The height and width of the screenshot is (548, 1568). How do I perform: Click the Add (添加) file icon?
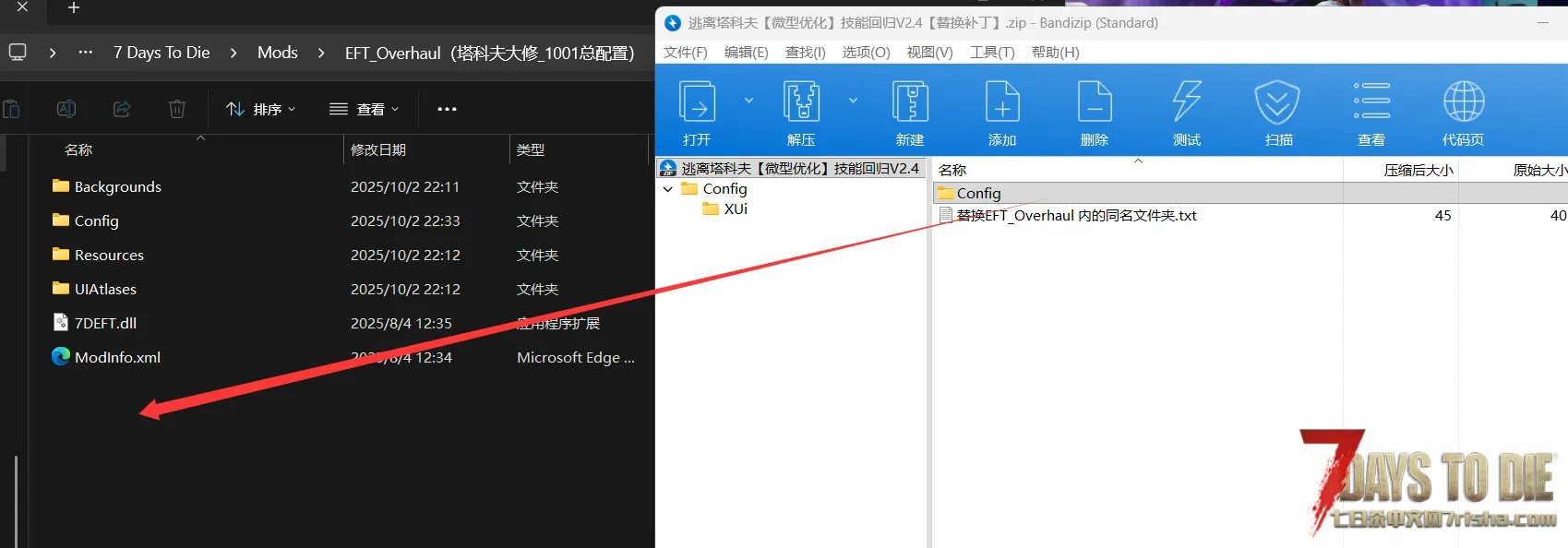[1002, 102]
